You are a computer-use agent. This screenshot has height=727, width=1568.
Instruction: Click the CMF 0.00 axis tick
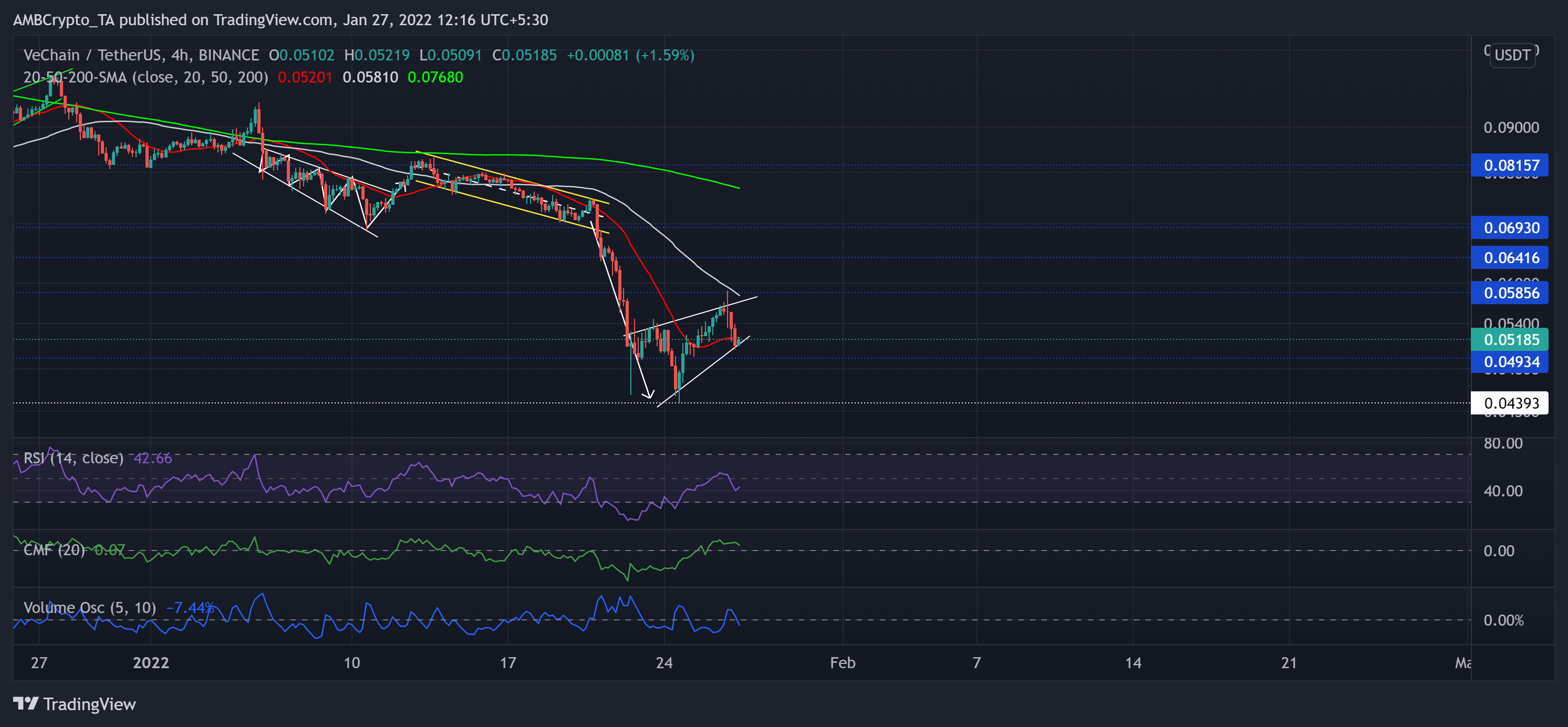(1499, 551)
